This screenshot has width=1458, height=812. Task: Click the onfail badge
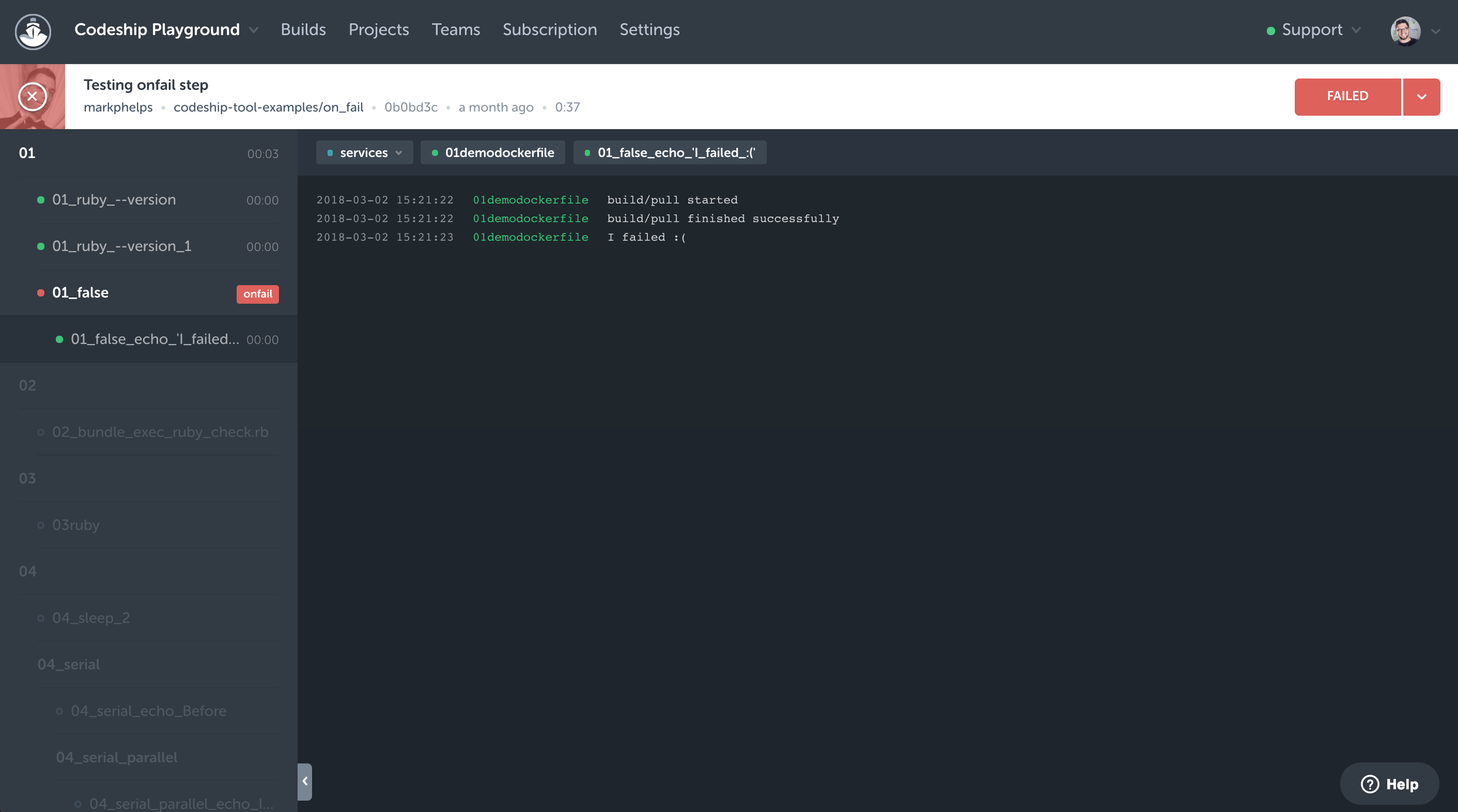click(257, 294)
